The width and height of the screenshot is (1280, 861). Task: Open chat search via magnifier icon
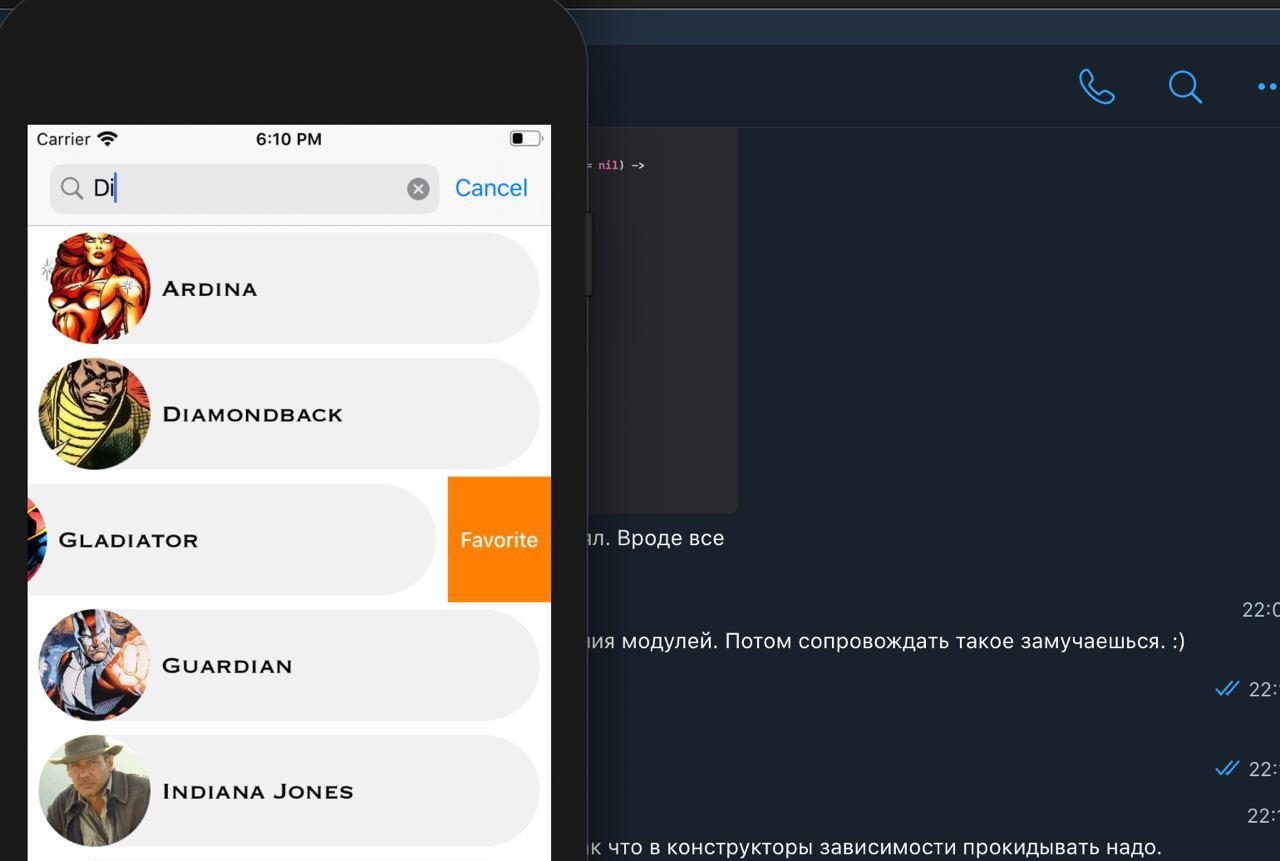(1185, 87)
